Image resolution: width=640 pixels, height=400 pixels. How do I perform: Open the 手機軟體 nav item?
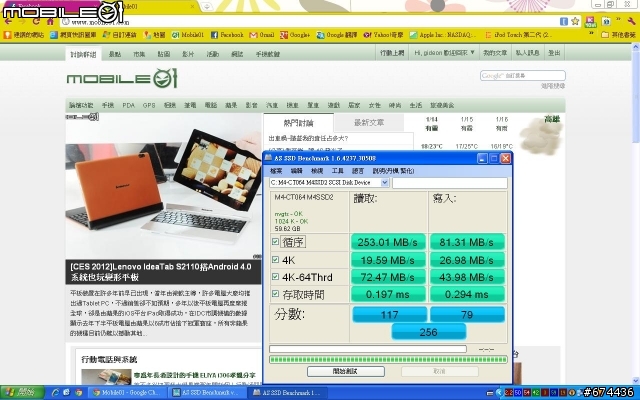pos(268,54)
